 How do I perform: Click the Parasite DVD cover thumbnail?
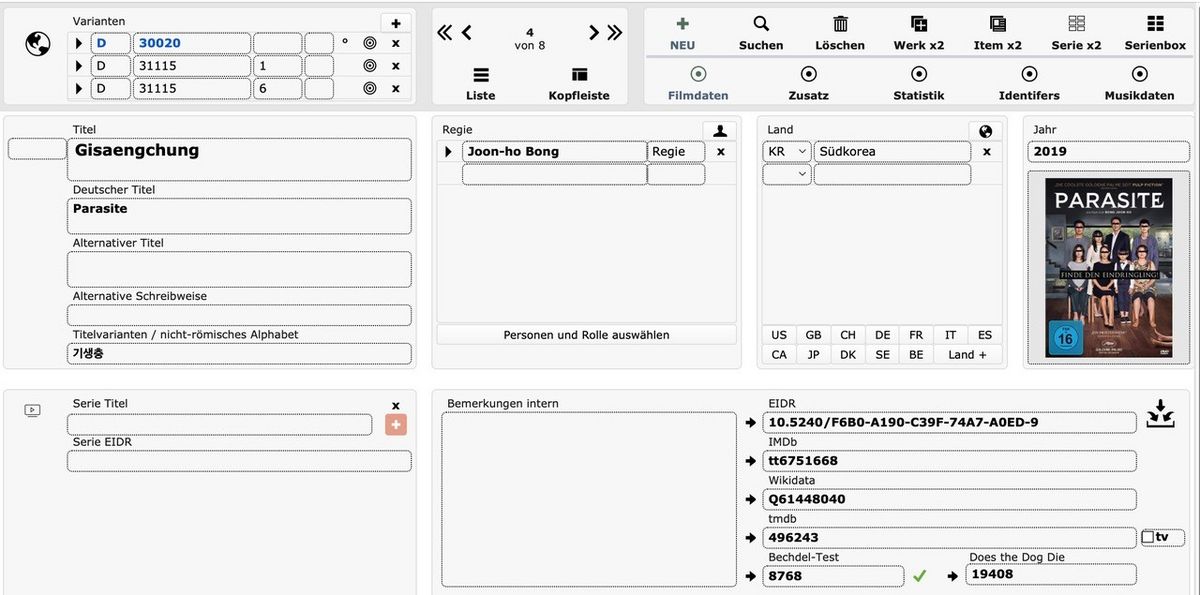pyautogui.click(x=1108, y=267)
